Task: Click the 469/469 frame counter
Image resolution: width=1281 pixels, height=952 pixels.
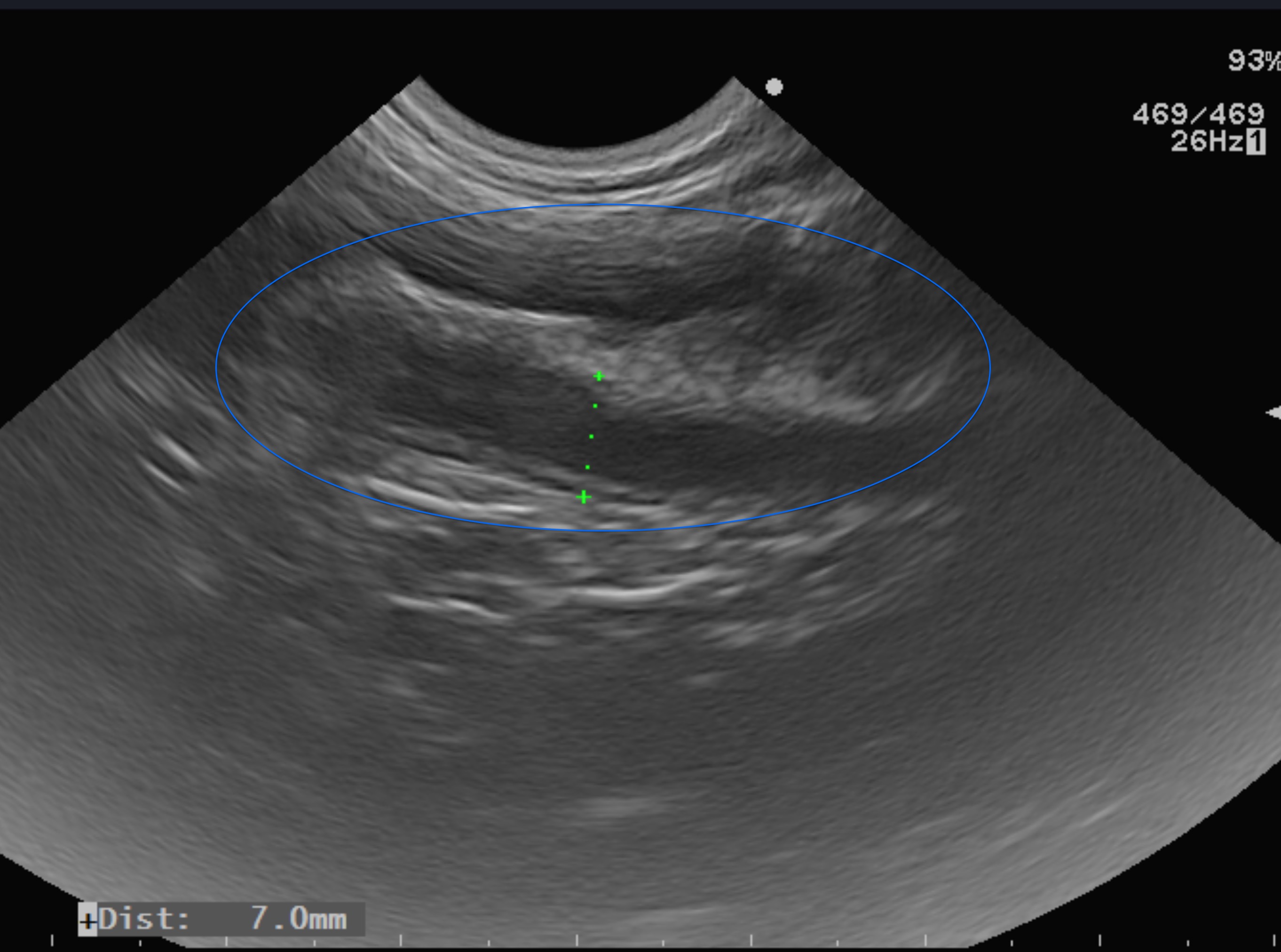Action: point(1198,114)
